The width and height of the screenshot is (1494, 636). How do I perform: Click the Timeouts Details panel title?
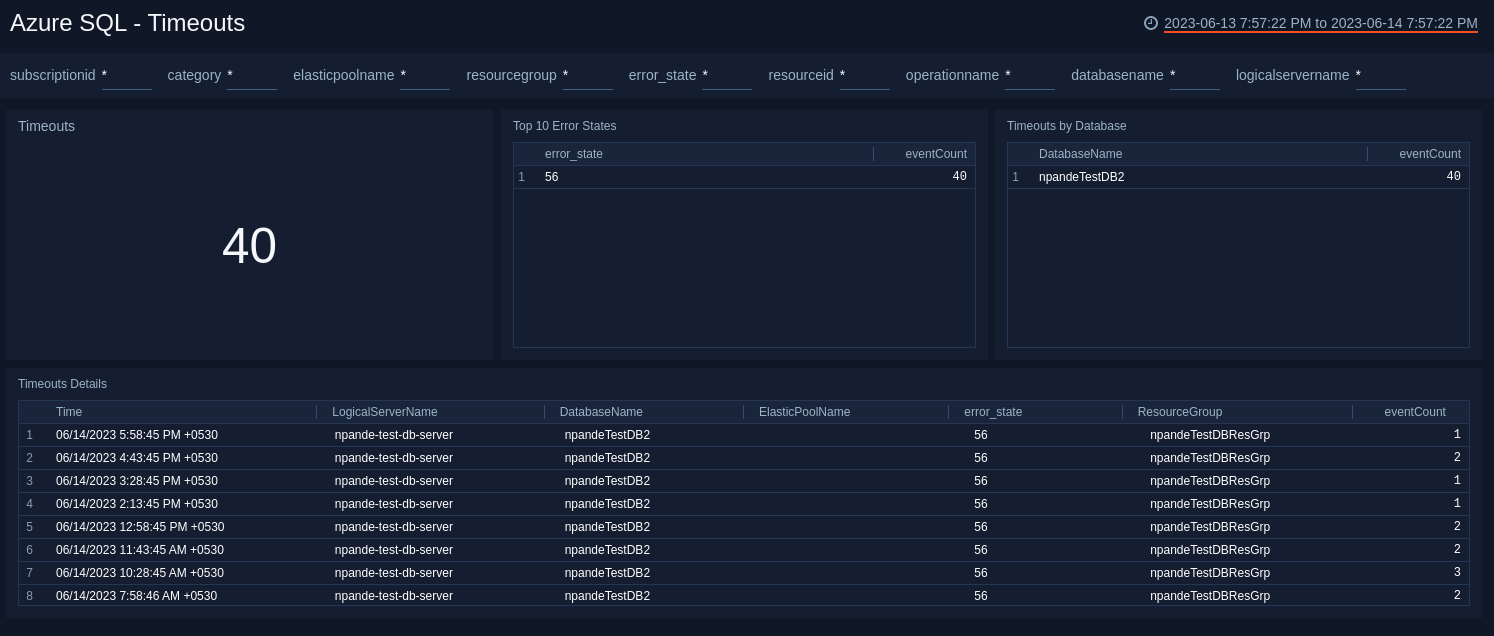pyautogui.click(x=62, y=384)
